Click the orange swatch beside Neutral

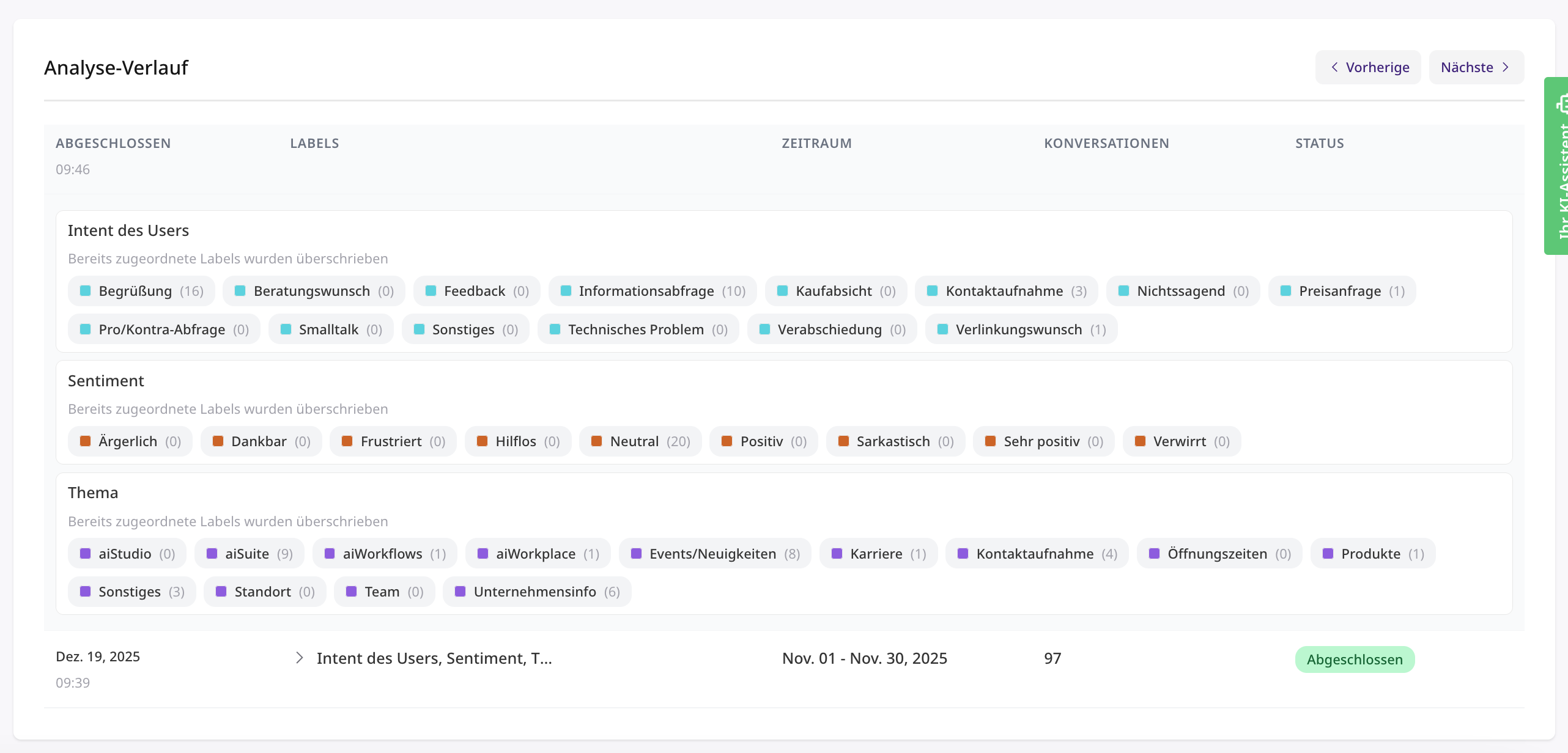597,441
